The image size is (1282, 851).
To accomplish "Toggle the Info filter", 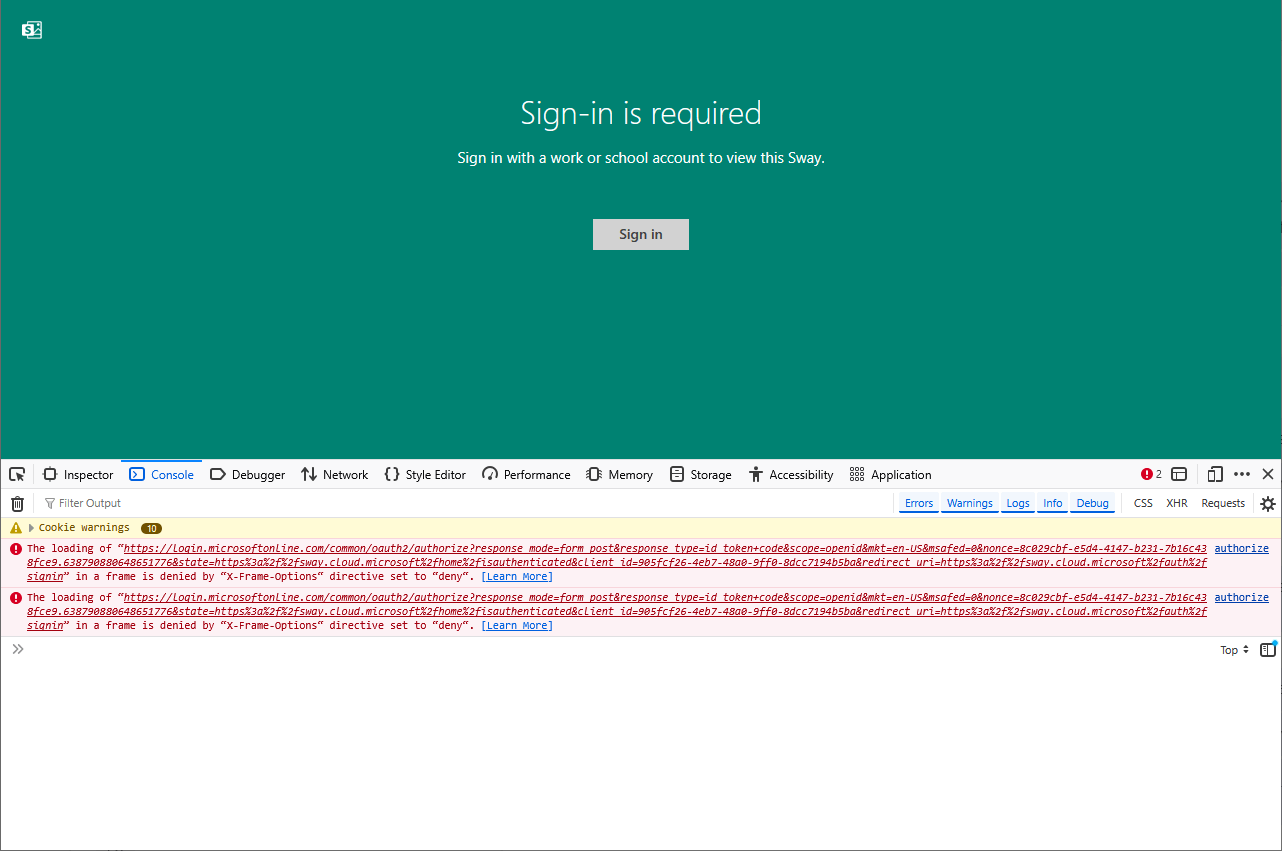I will pyautogui.click(x=1053, y=503).
